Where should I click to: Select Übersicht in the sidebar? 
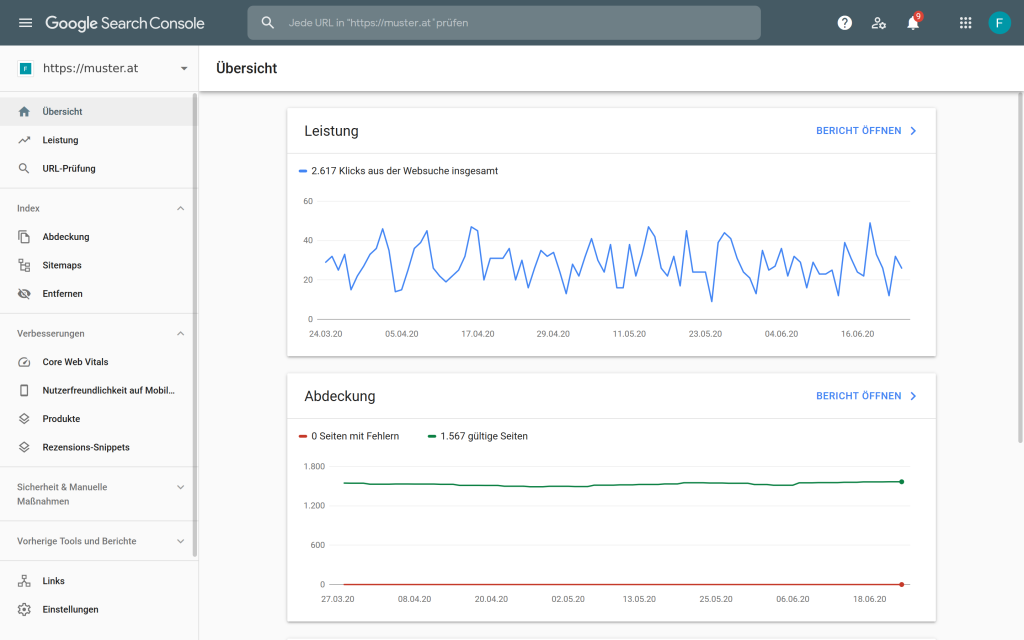[x=60, y=113]
